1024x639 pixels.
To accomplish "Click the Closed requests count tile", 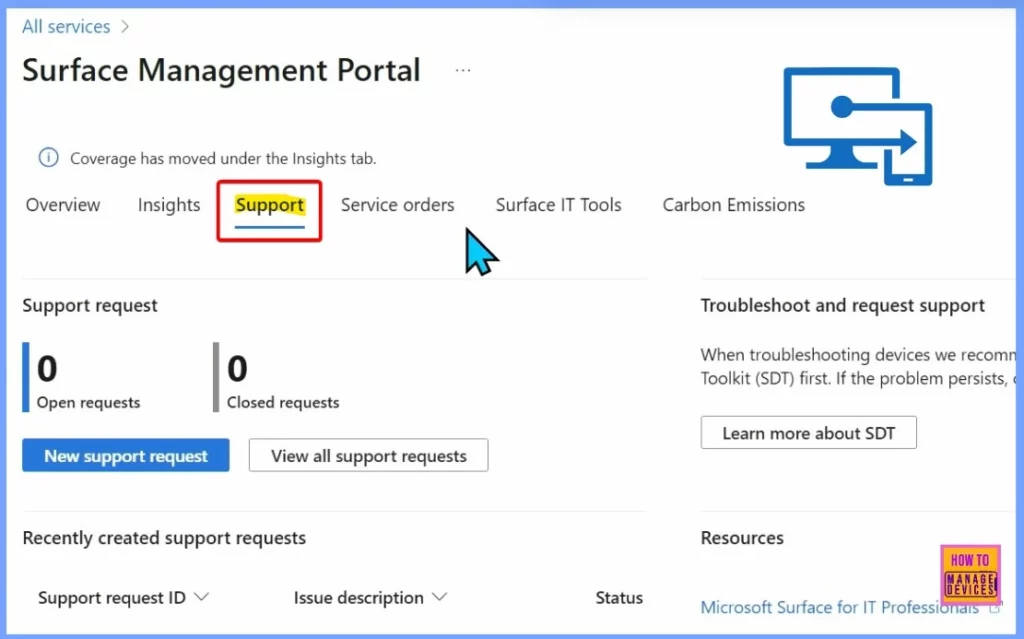I will pyautogui.click(x=277, y=378).
